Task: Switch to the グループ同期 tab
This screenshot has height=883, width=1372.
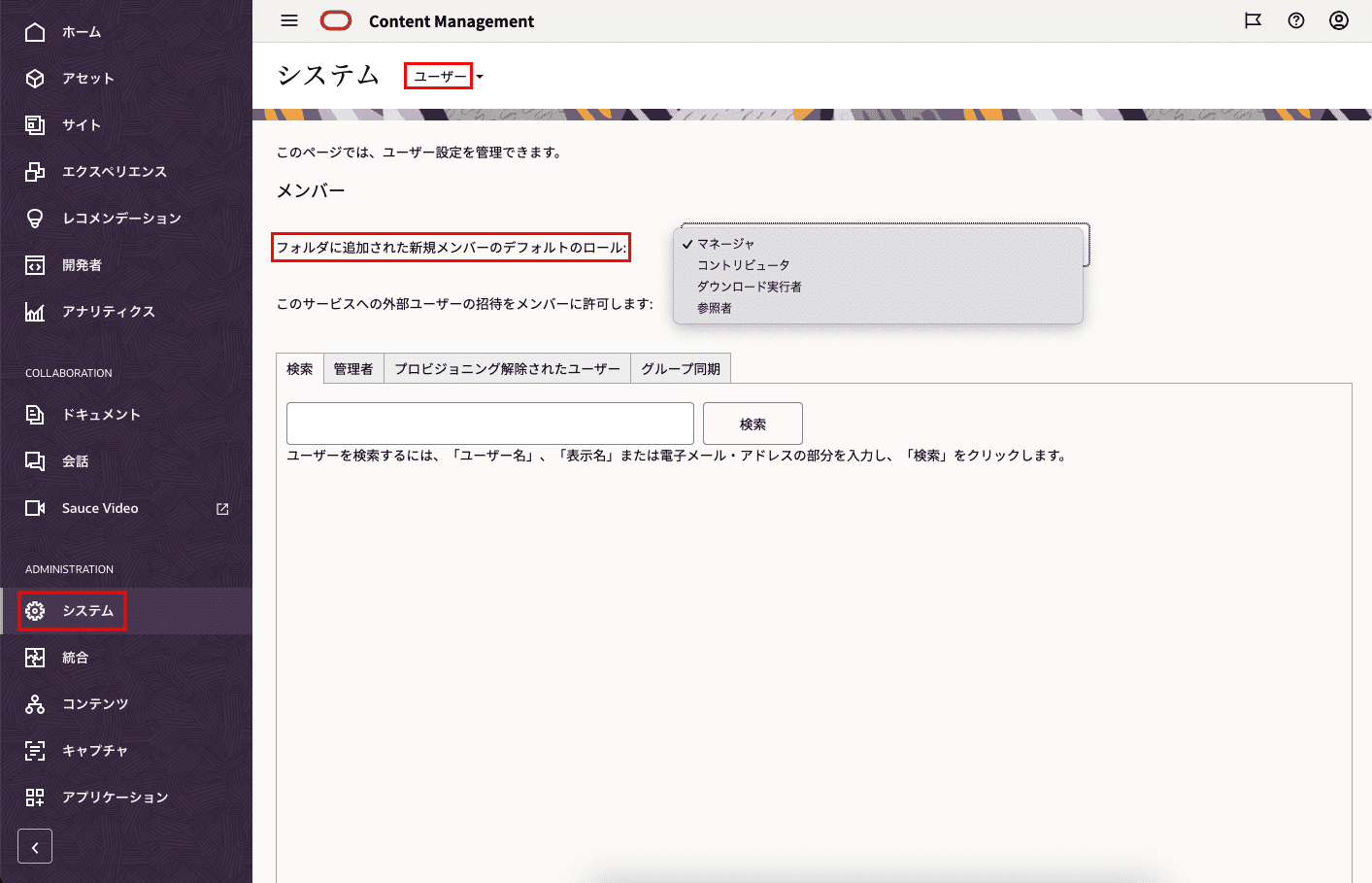Action: point(681,369)
